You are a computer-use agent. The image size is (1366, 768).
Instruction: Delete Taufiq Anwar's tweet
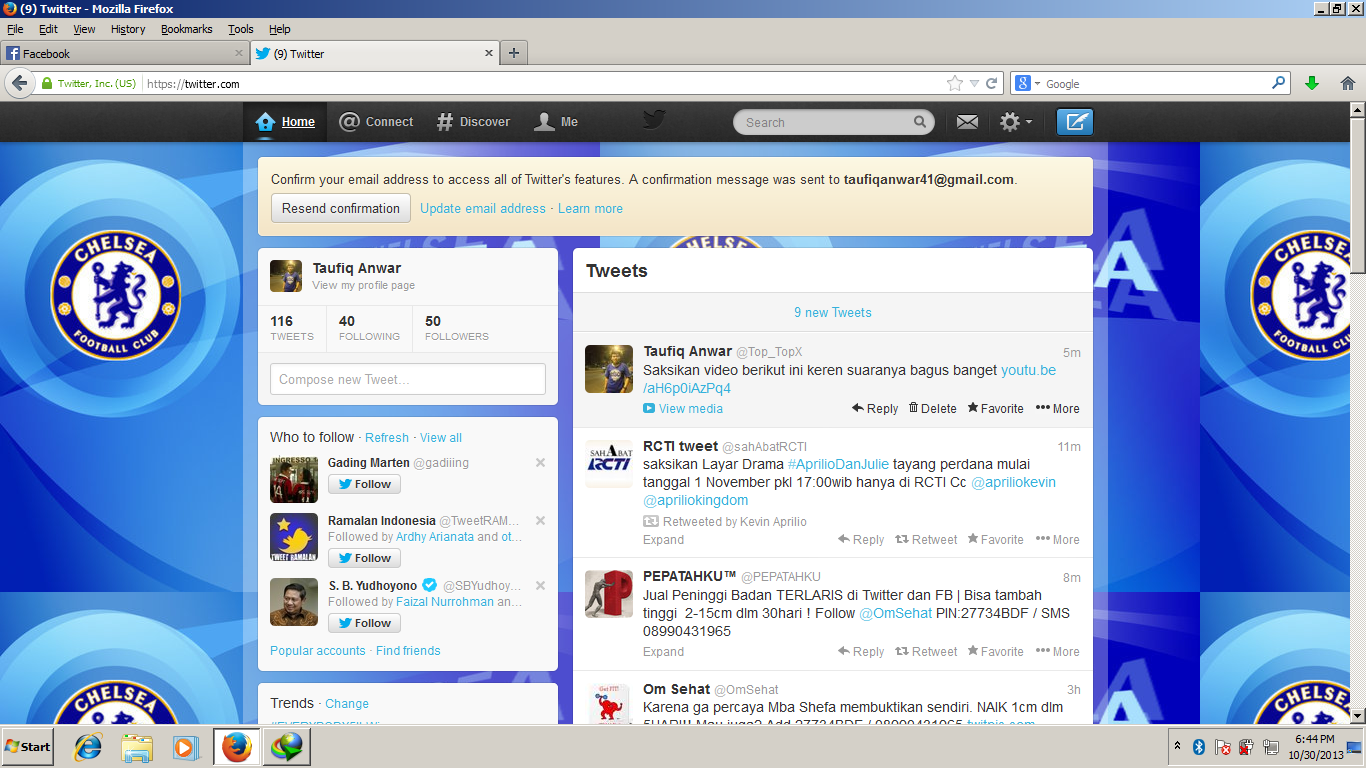click(x=932, y=408)
